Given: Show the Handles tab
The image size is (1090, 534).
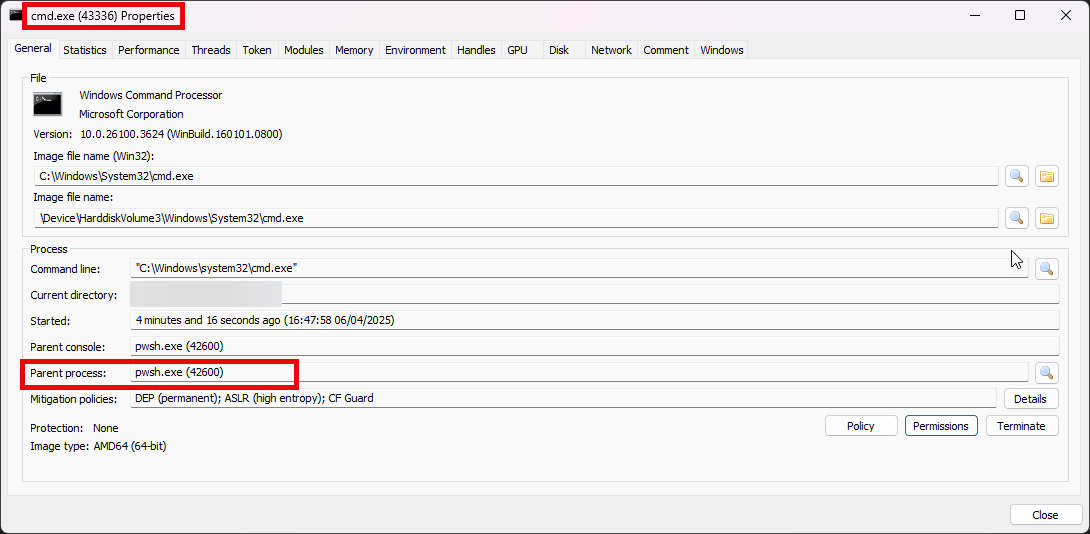Looking at the screenshot, I should (476, 50).
